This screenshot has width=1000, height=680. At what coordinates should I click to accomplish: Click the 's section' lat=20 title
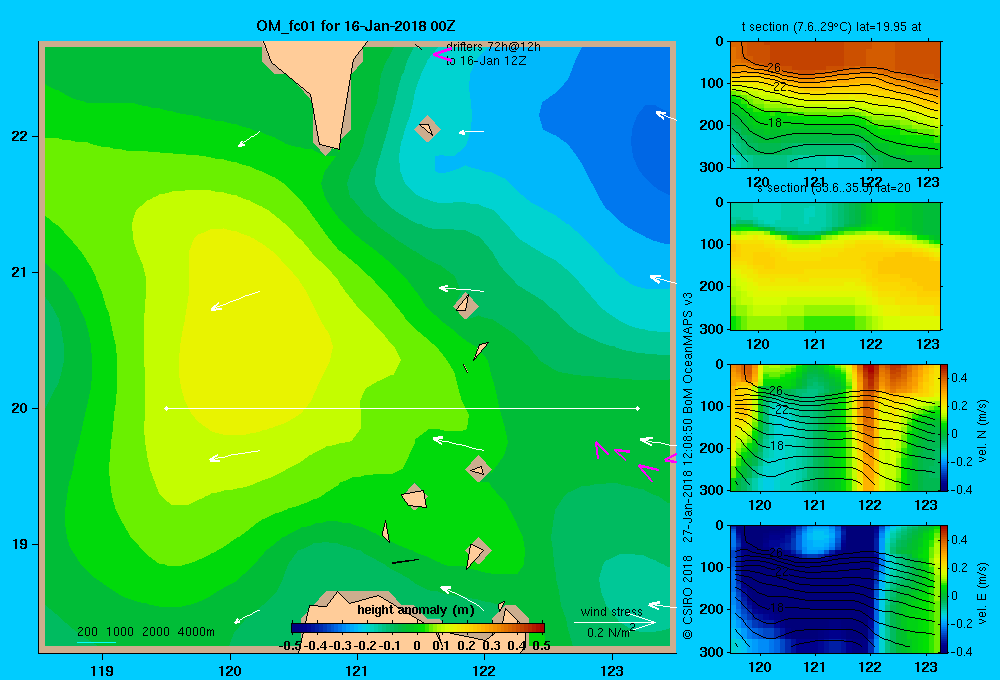pos(834,188)
